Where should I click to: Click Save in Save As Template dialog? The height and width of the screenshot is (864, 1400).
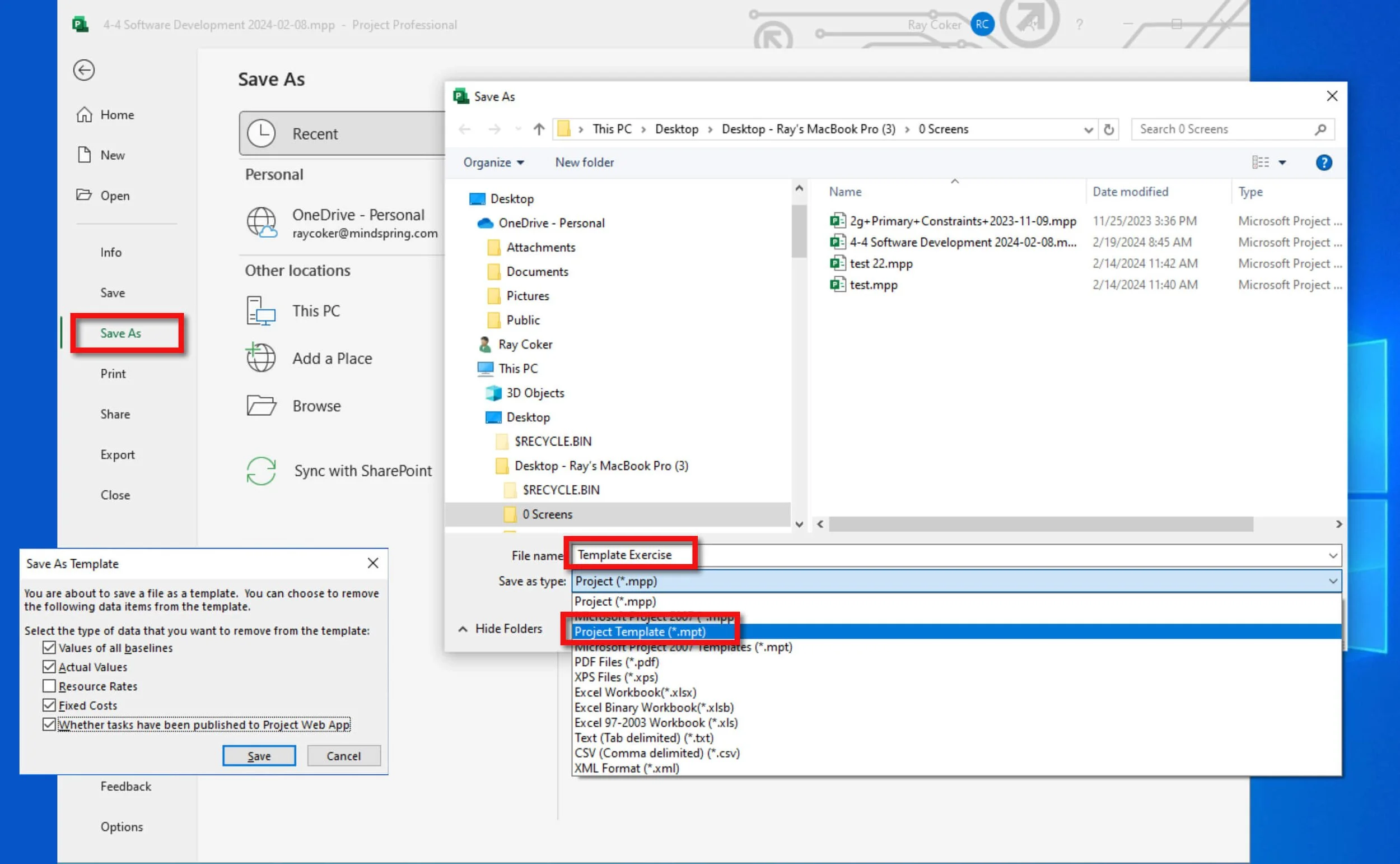(x=259, y=755)
